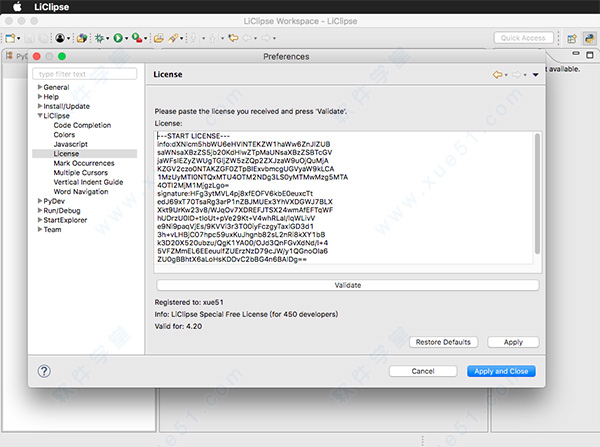Click the Apply and Close button
The image size is (600, 447).
(501, 371)
